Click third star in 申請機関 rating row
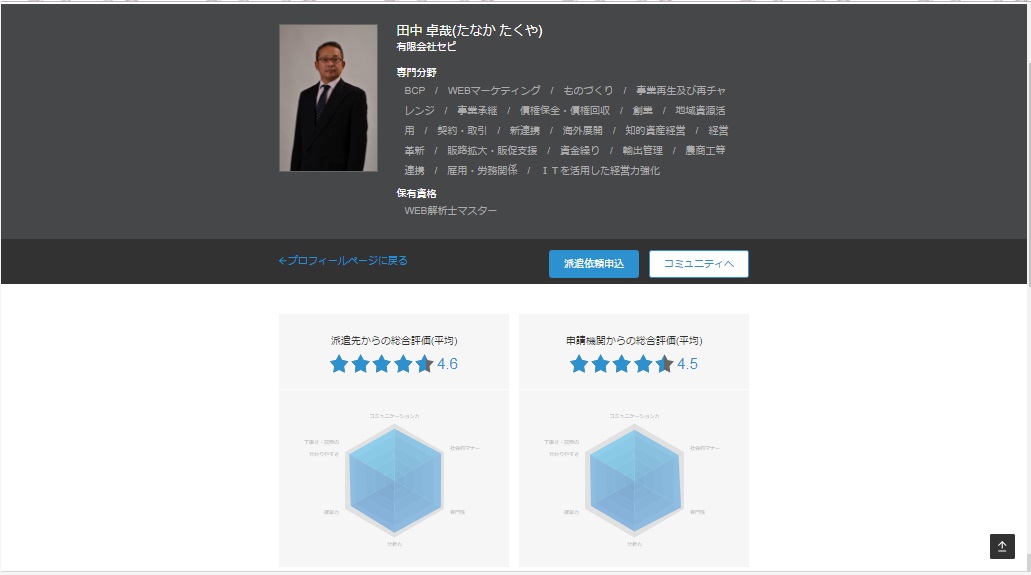This screenshot has width=1031, height=575. [x=622, y=364]
